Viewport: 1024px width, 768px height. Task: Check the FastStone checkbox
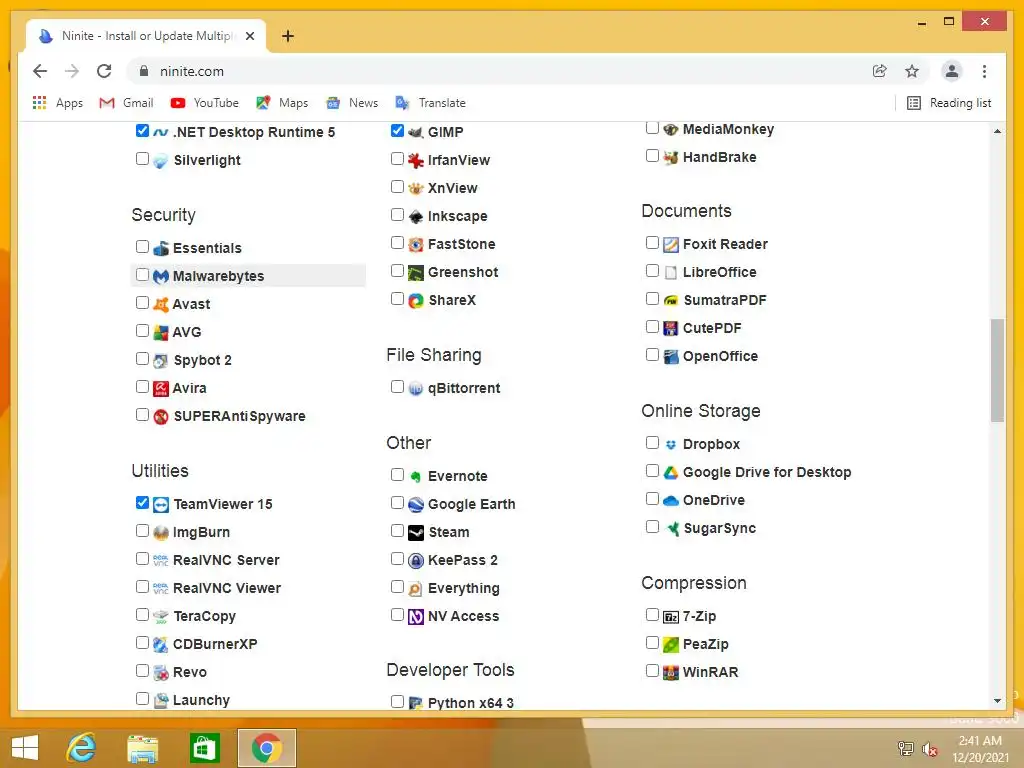point(397,243)
